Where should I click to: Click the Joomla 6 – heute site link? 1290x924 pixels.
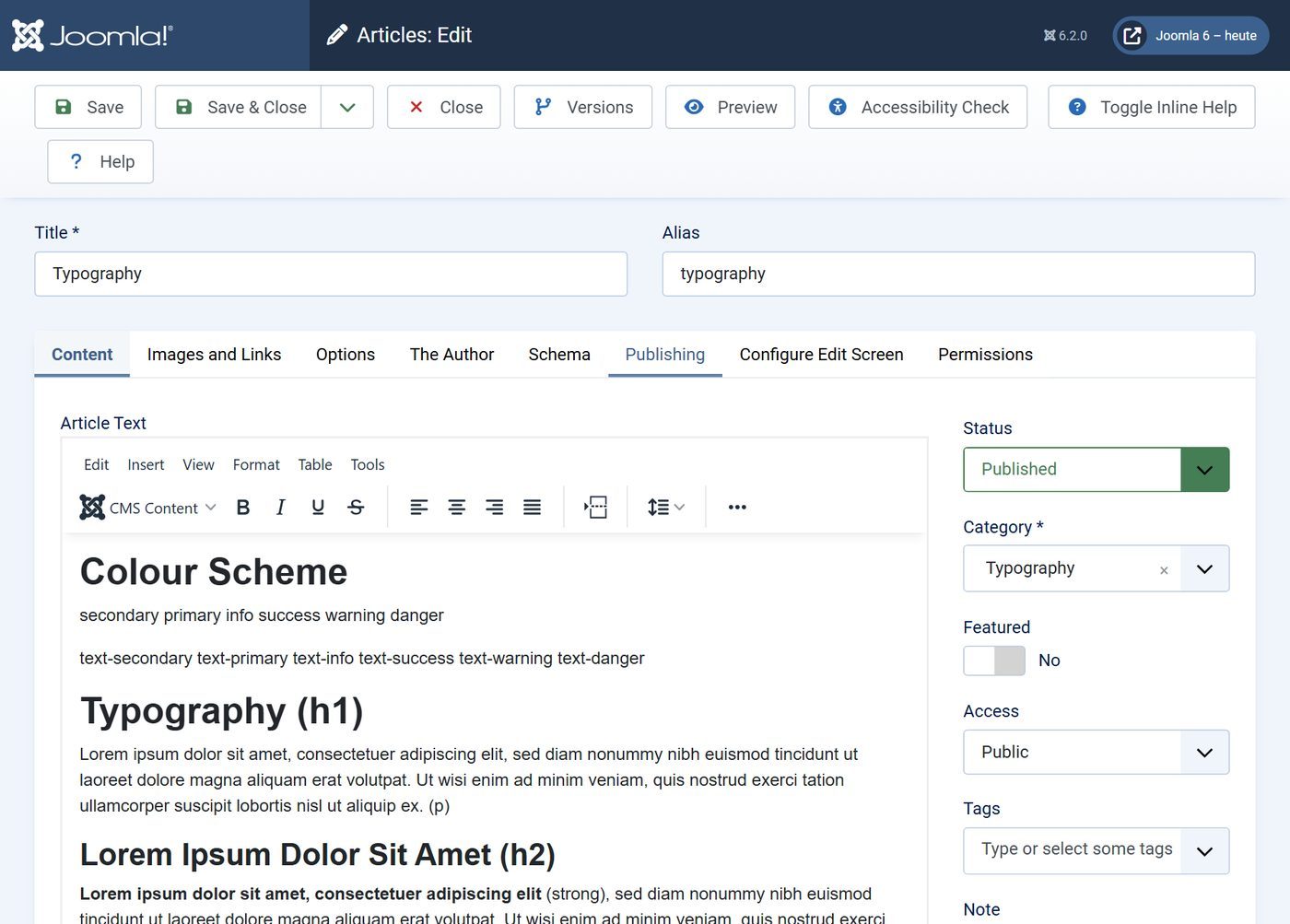point(1190,36)
